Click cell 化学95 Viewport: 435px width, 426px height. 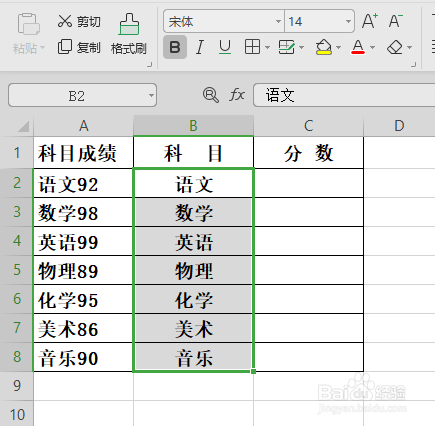(x=83, y=299)
